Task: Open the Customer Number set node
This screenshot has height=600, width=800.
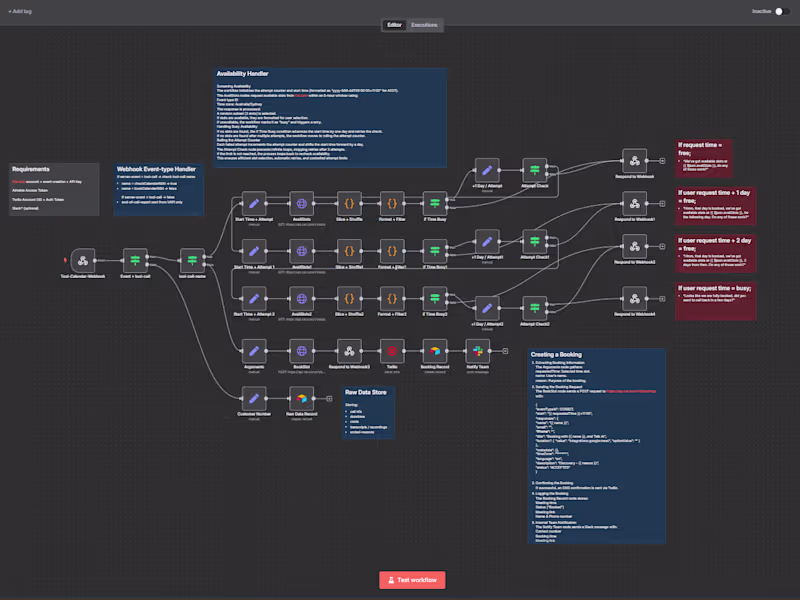Action: point(254,398)
